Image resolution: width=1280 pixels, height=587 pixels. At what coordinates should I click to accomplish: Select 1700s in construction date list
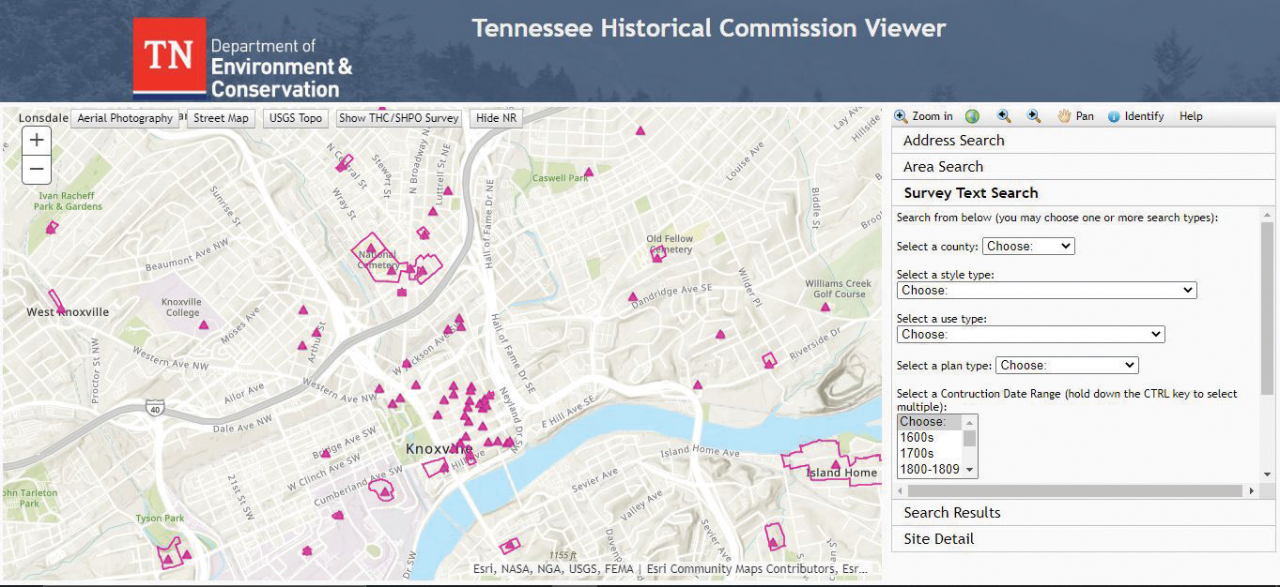(930, 454)
